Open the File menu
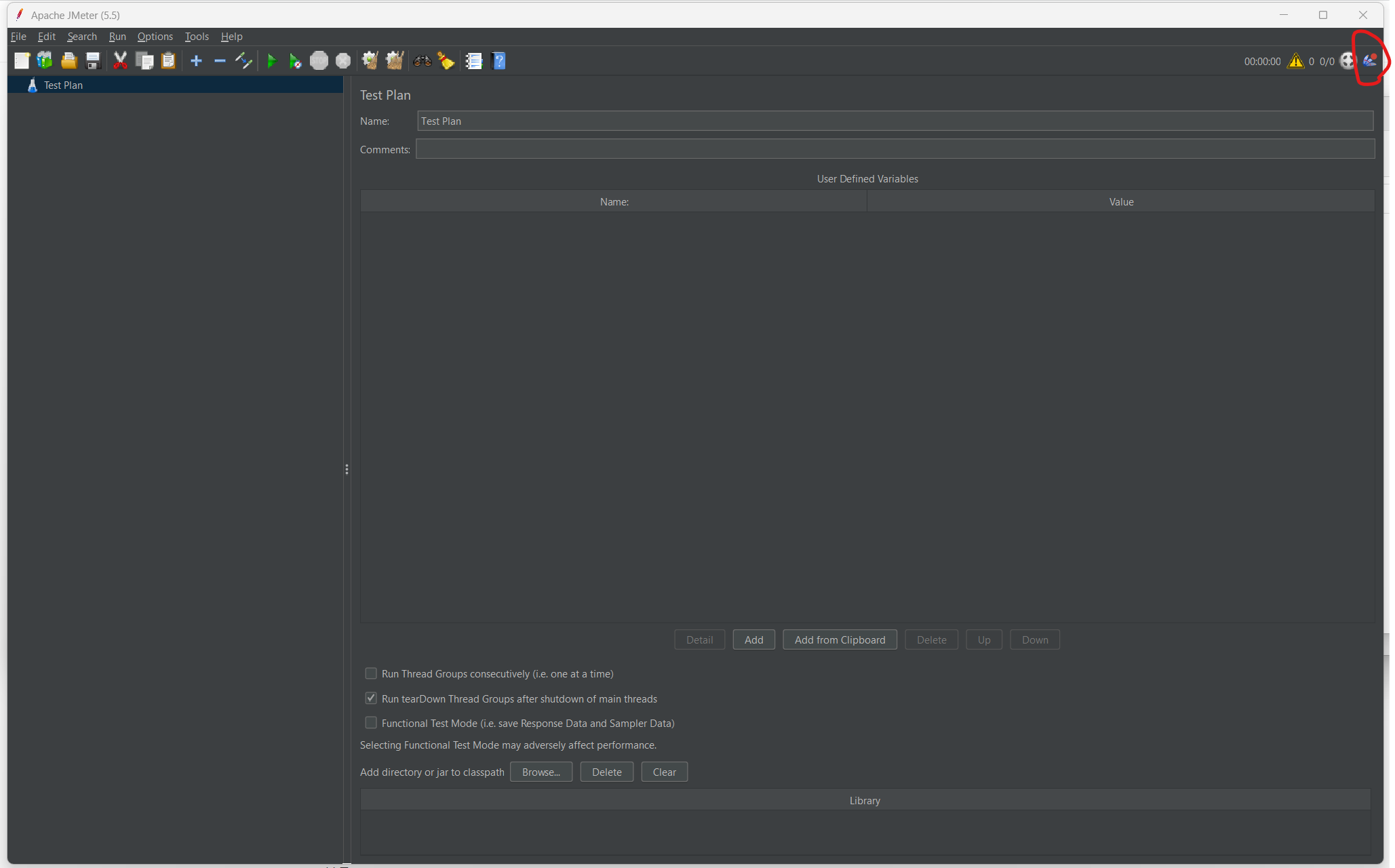The width and height of the screenshot is (1395, 868). (x=18, y=37)
